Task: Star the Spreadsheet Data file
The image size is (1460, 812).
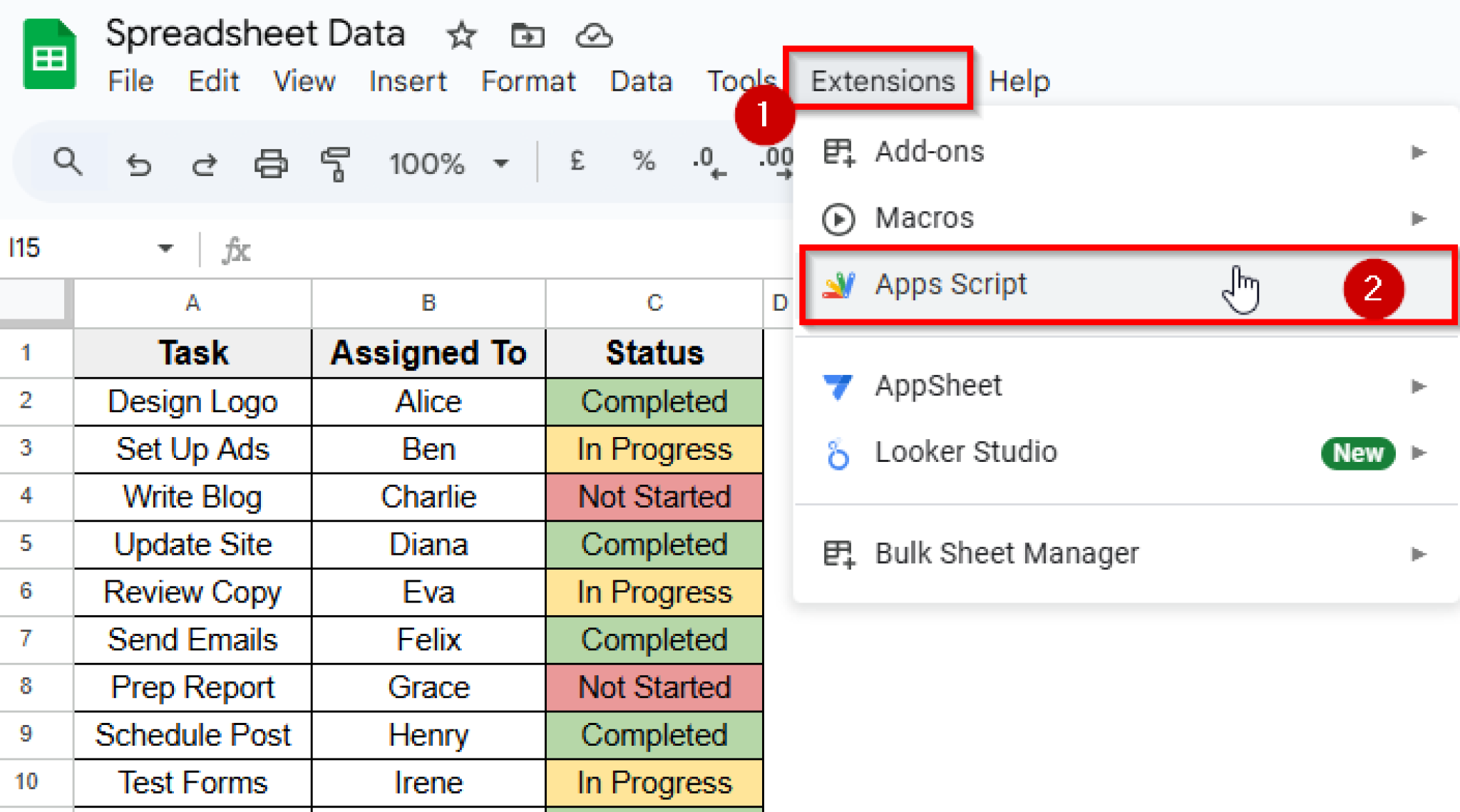Action: coord(461,35)
